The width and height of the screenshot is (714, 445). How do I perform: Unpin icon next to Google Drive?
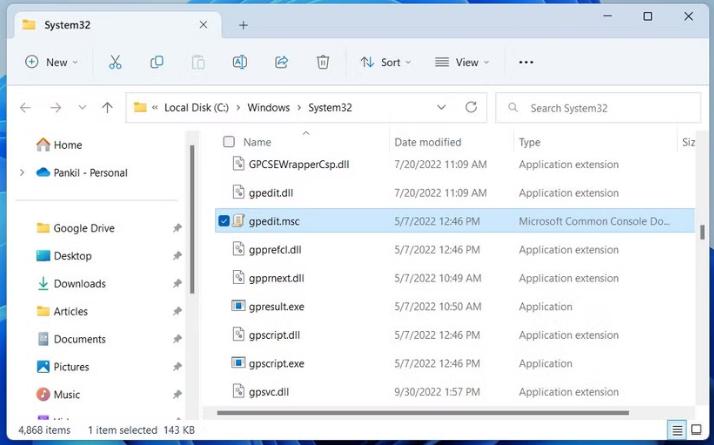(177, 228)
